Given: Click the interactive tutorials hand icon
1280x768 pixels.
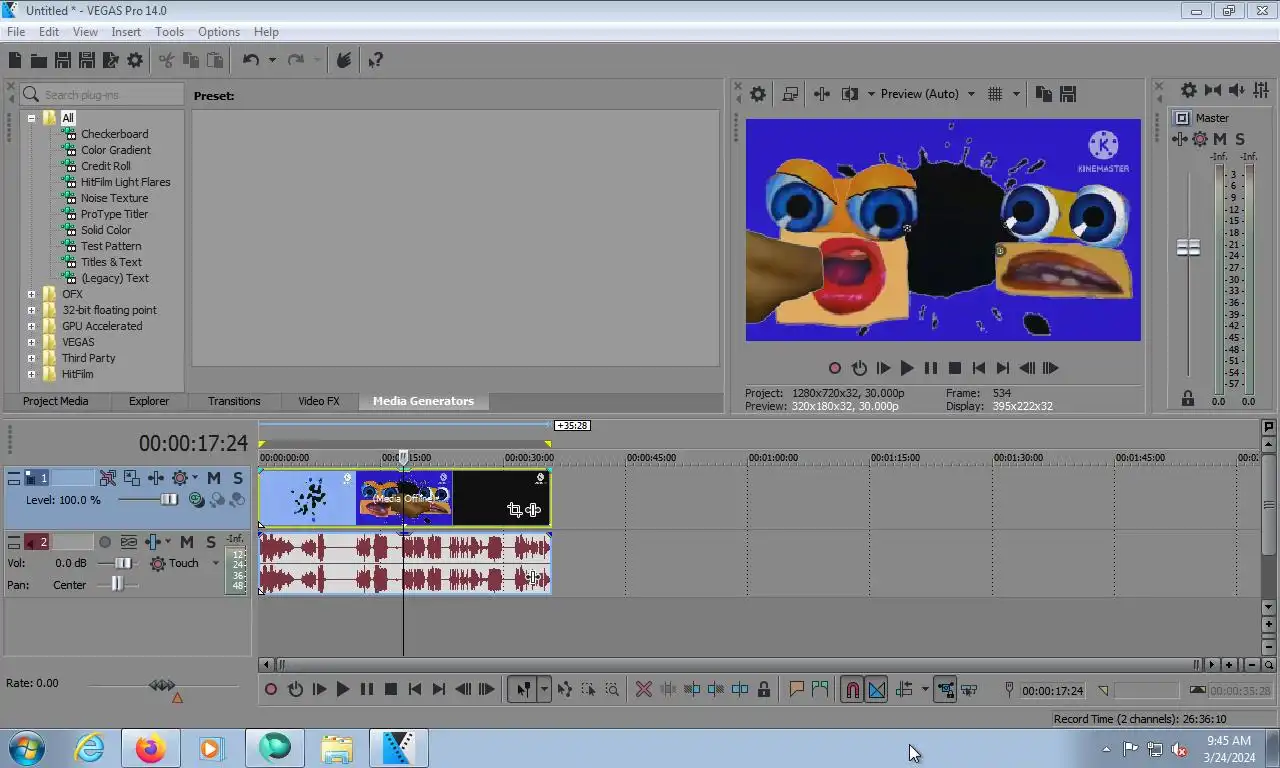Looking at the screenshot, I should coord(344,61).
